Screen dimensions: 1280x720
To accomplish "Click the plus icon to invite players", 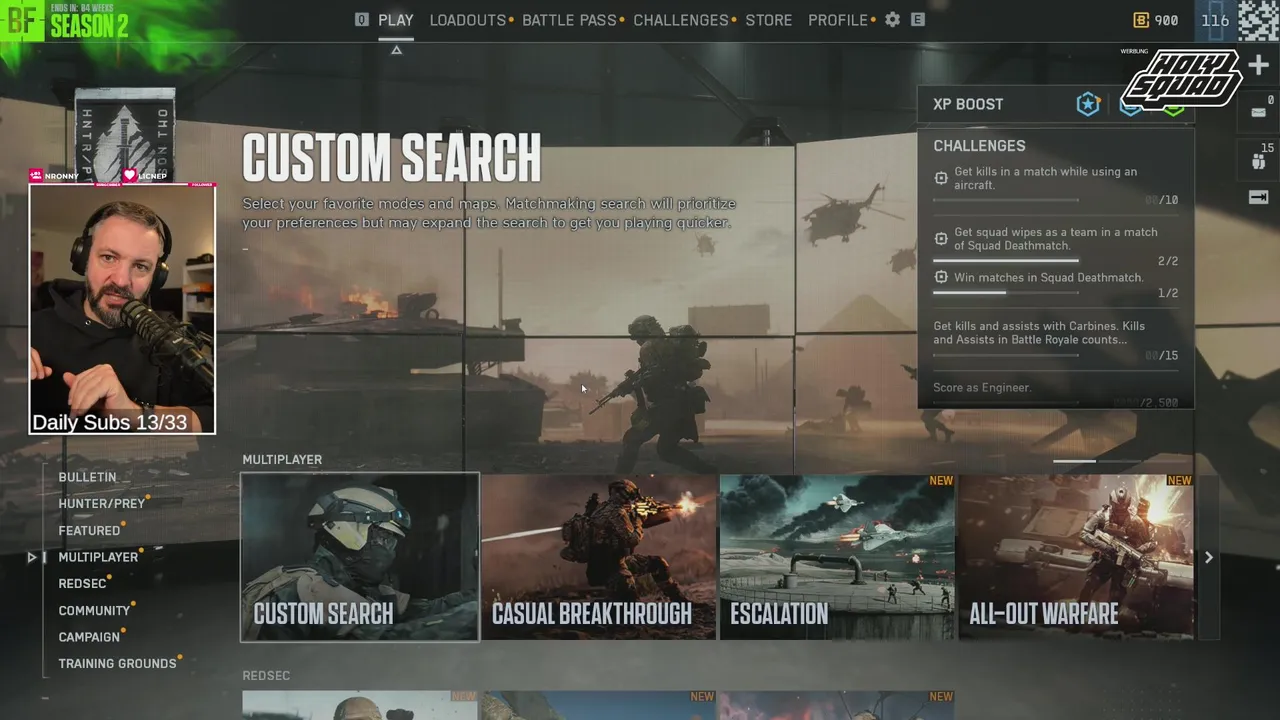I will (x=1259, y=65).
